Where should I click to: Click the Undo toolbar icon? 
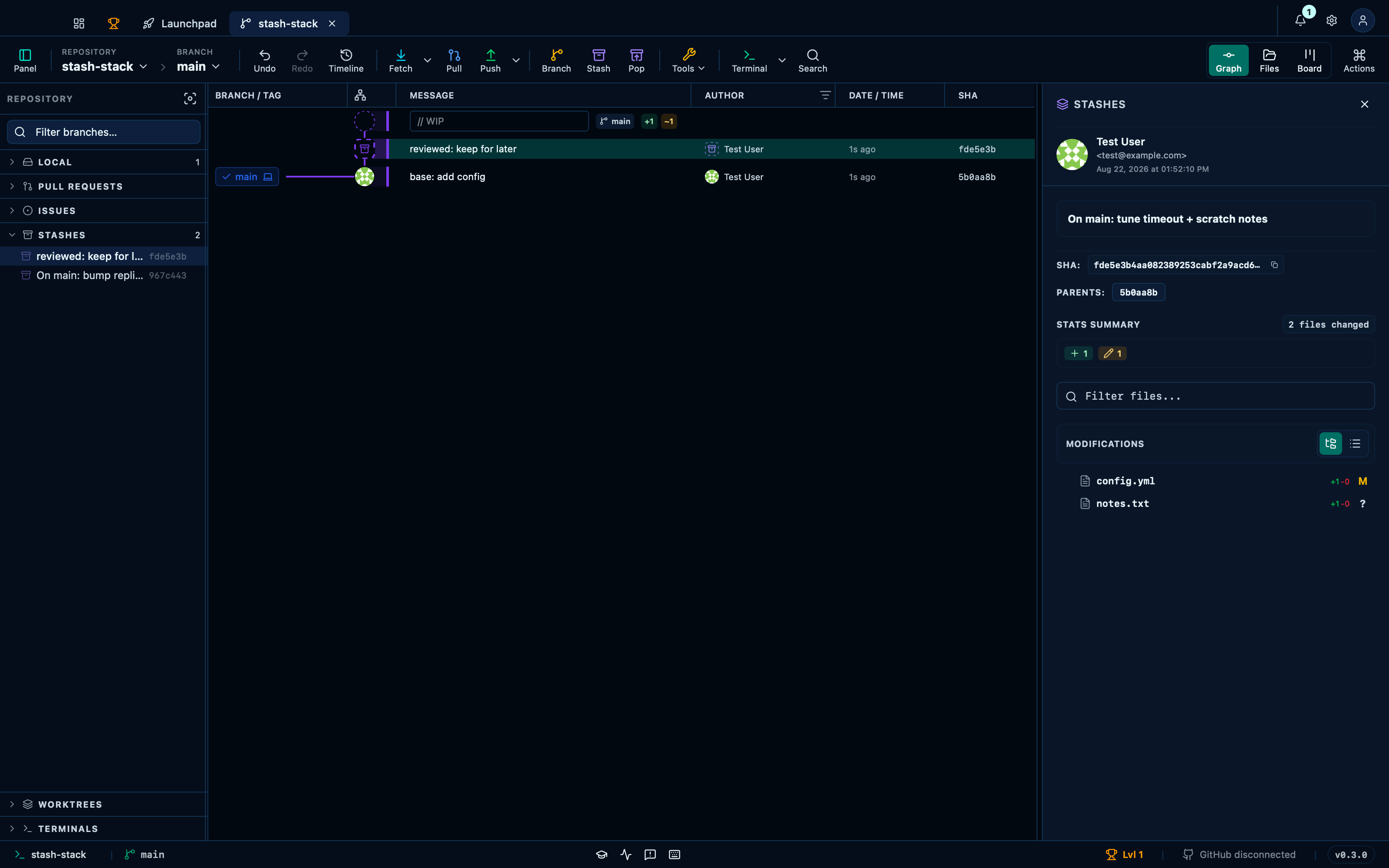point(265,60)
